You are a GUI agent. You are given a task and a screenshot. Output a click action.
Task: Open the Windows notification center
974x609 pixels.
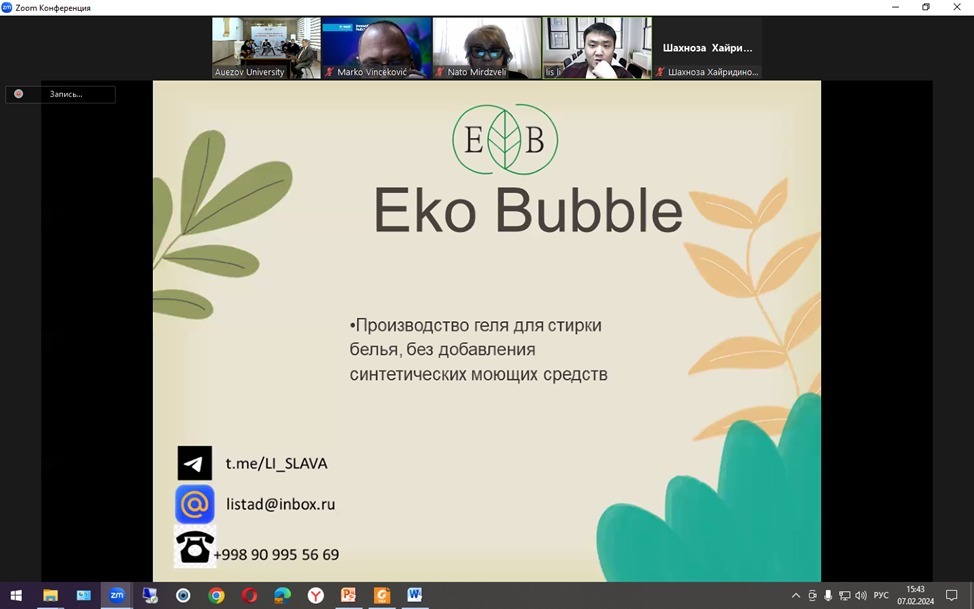point(952,595)
